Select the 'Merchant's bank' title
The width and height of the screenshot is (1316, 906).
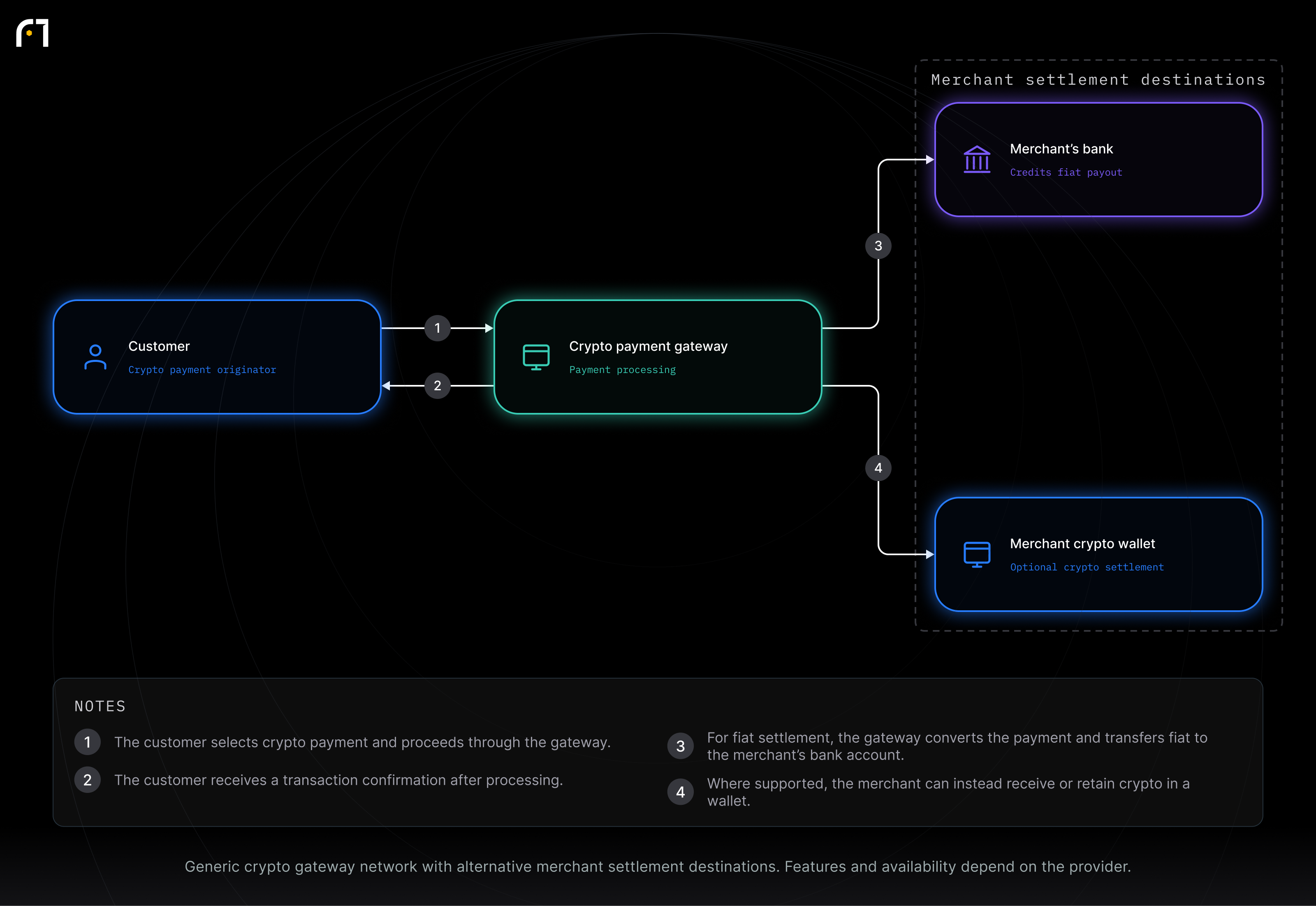[1061, 149]
